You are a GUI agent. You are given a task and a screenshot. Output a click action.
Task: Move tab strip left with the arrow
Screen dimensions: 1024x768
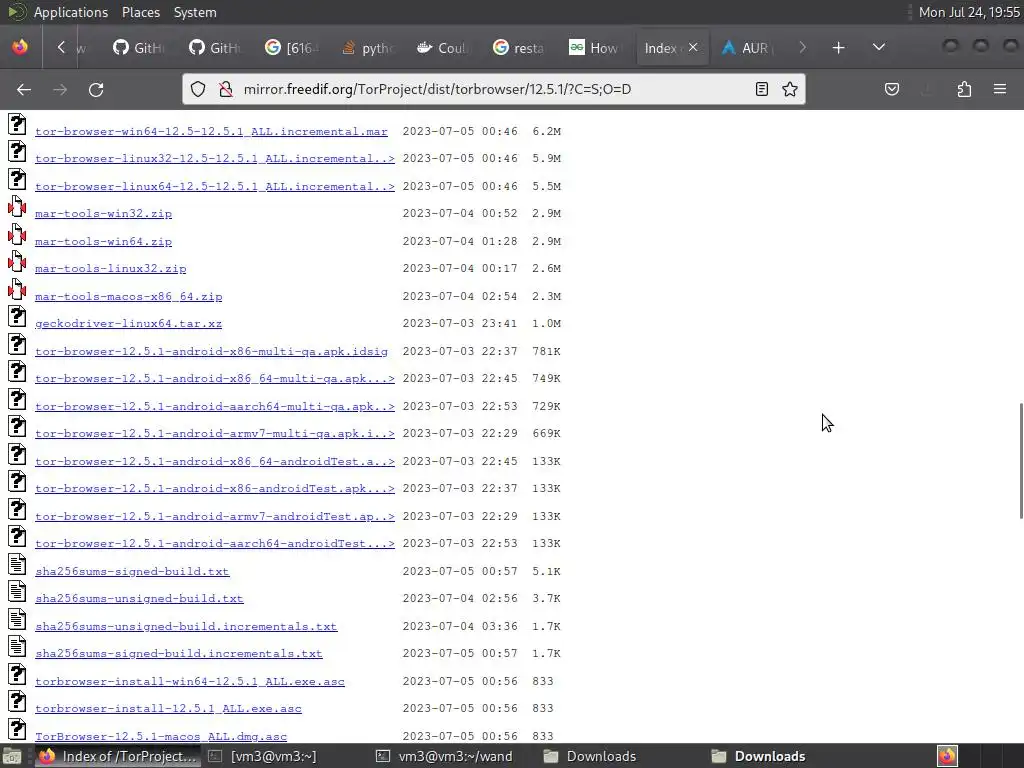[x=61, y=47]
